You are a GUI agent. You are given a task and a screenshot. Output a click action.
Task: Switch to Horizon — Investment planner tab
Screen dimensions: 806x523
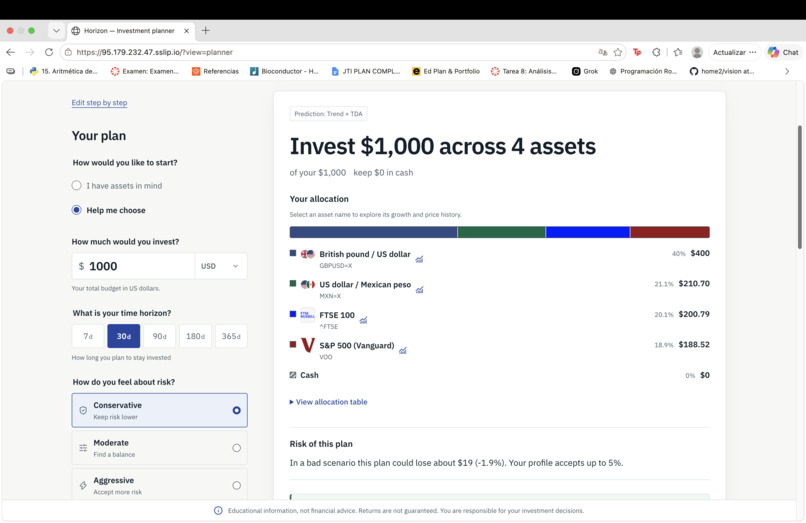(131, 30)
